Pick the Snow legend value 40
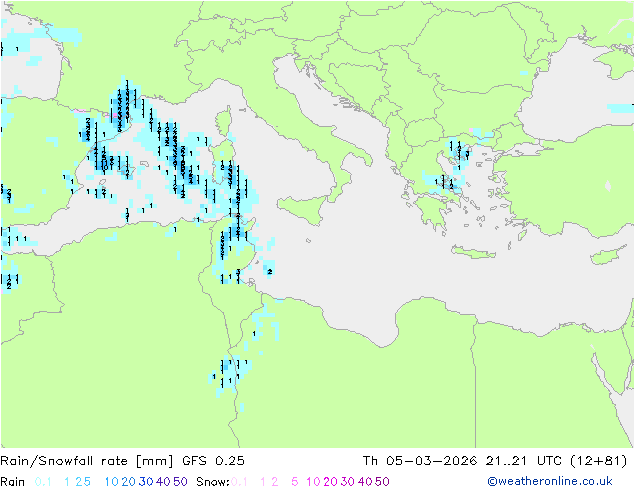Screen dimensions: 634x490 click(x=365, y=482)
